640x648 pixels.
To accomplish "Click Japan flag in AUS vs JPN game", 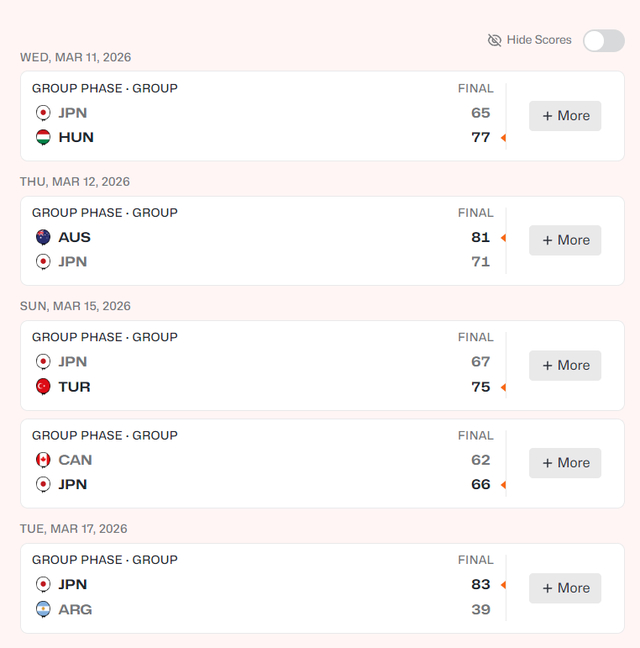I will click(43, 262).
